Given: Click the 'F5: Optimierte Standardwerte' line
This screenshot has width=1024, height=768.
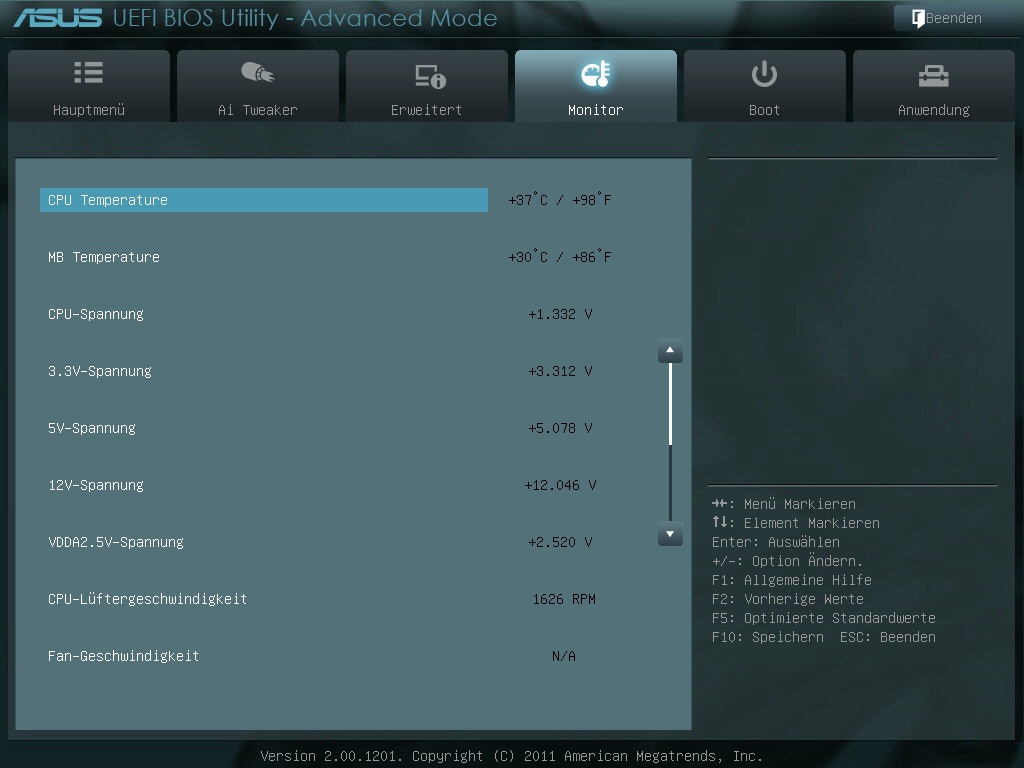Looking at the screenshot, I should coord(824,618).
